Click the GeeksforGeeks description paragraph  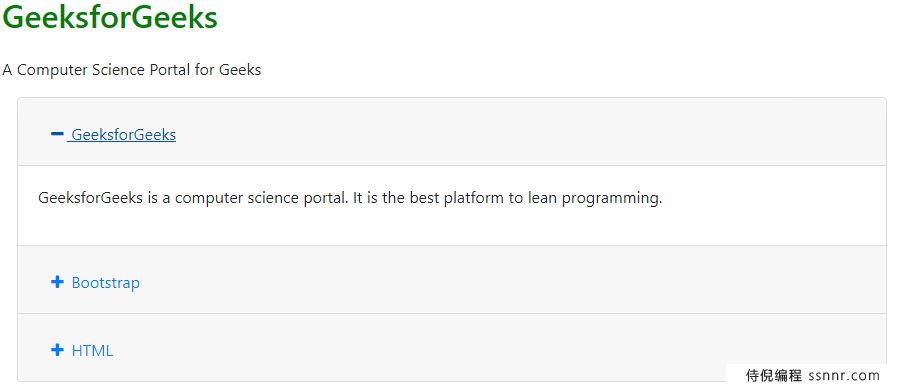tap(350, 198)
